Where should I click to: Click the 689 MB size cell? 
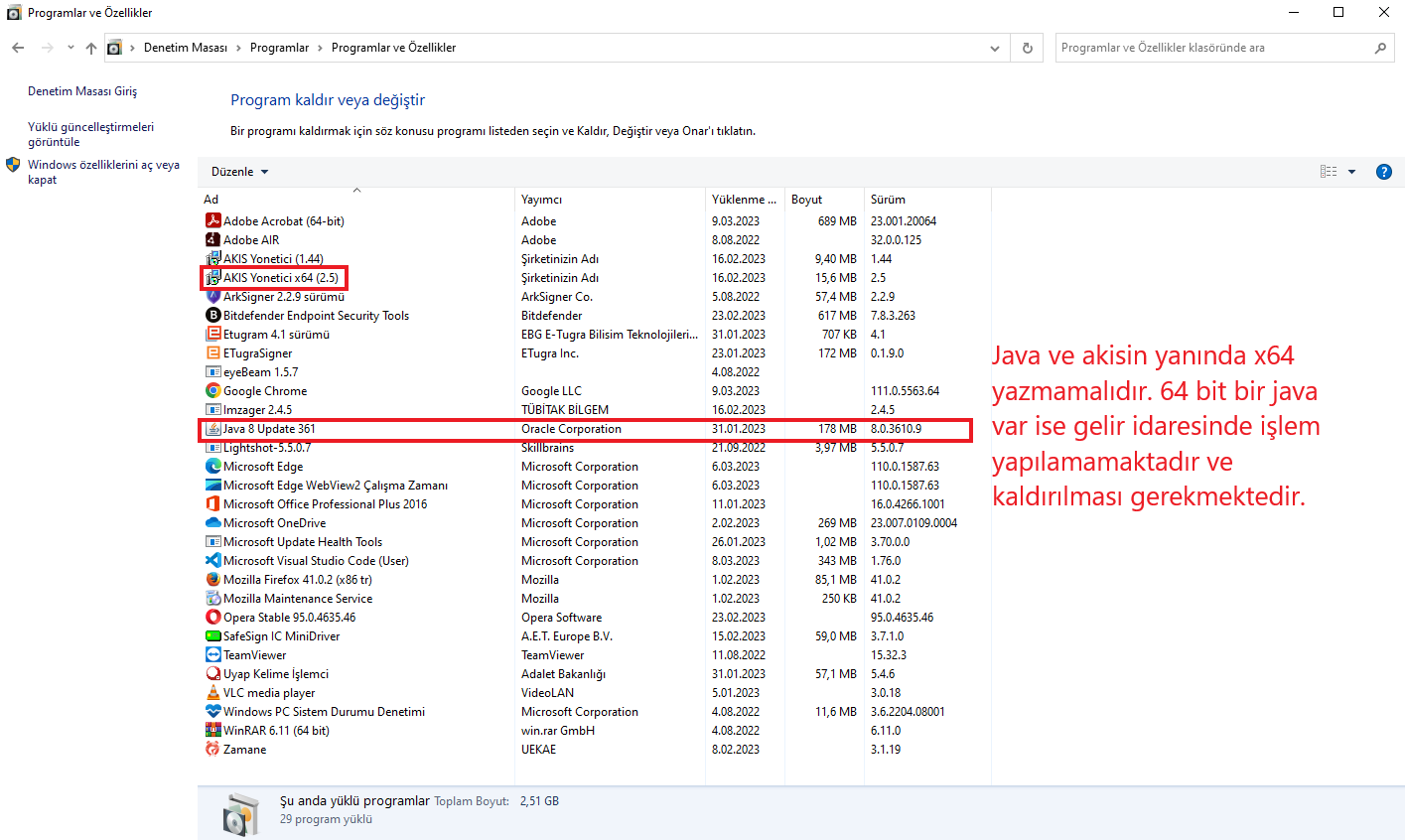[x=837, y=220]
